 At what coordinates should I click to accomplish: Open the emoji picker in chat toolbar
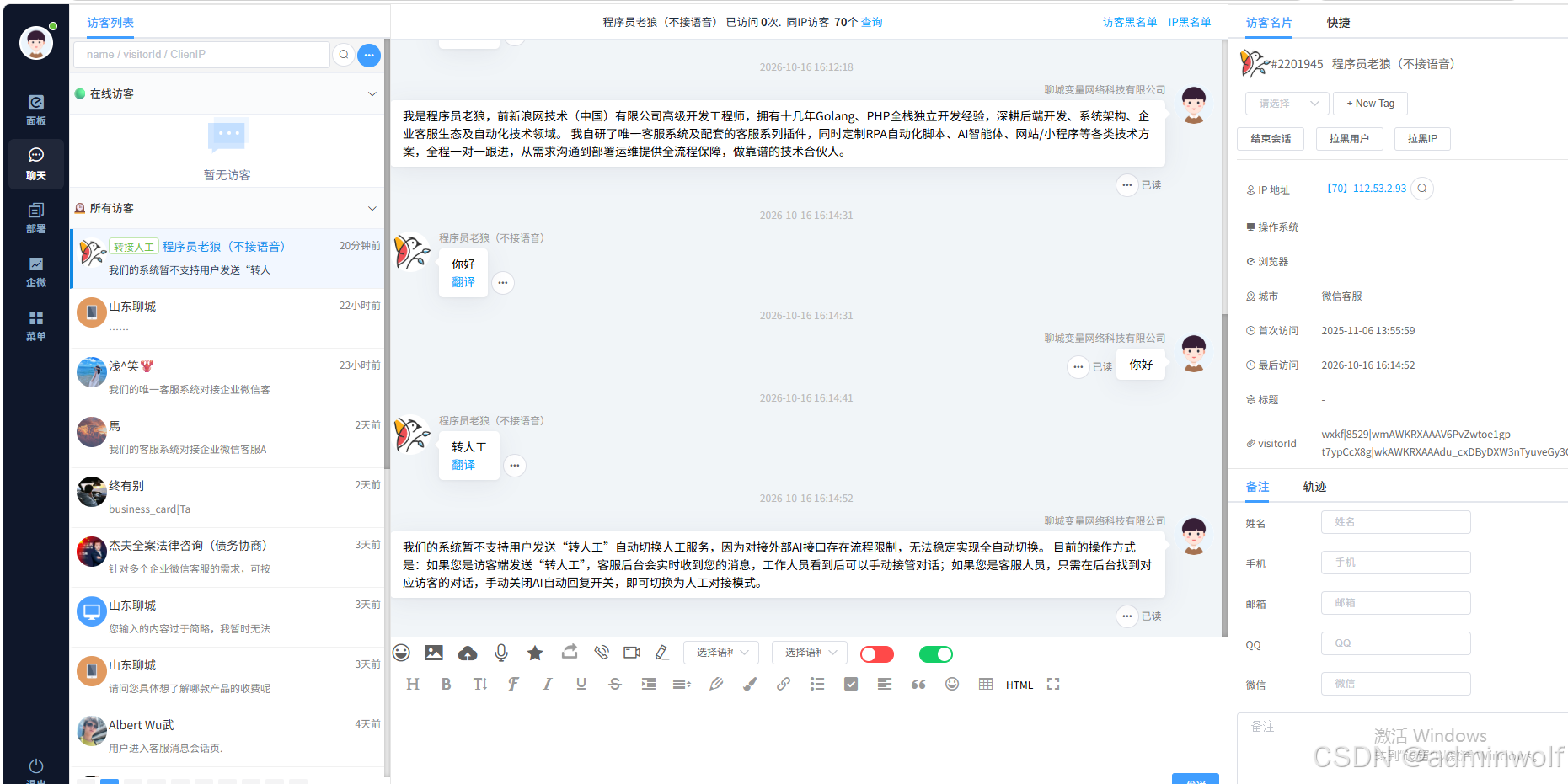(x=402, y=653)
